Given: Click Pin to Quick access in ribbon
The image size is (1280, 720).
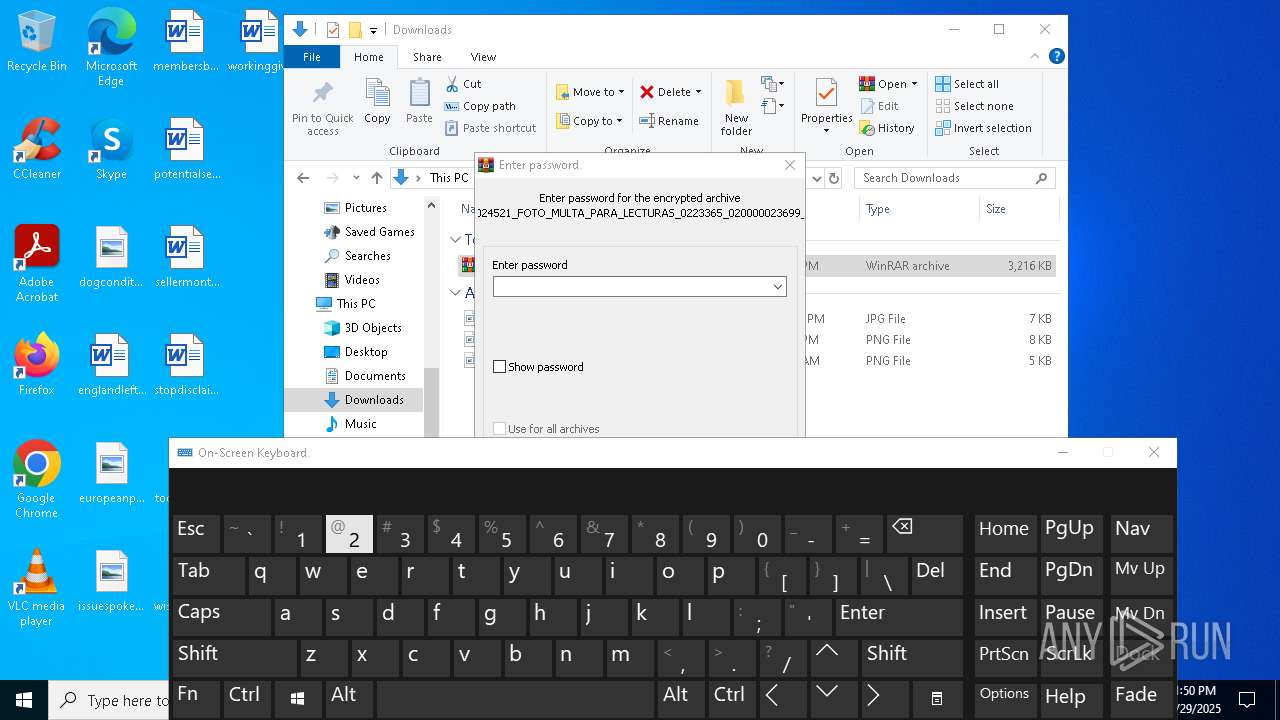Looking at the screenshot, I should (322, 108).
